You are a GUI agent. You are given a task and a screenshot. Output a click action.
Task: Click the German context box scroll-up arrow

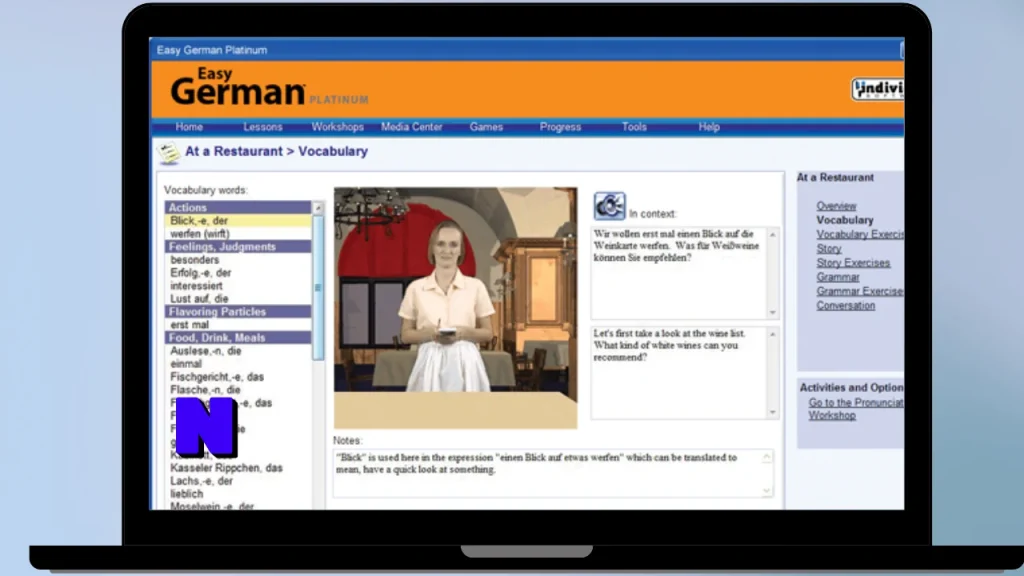773,234
